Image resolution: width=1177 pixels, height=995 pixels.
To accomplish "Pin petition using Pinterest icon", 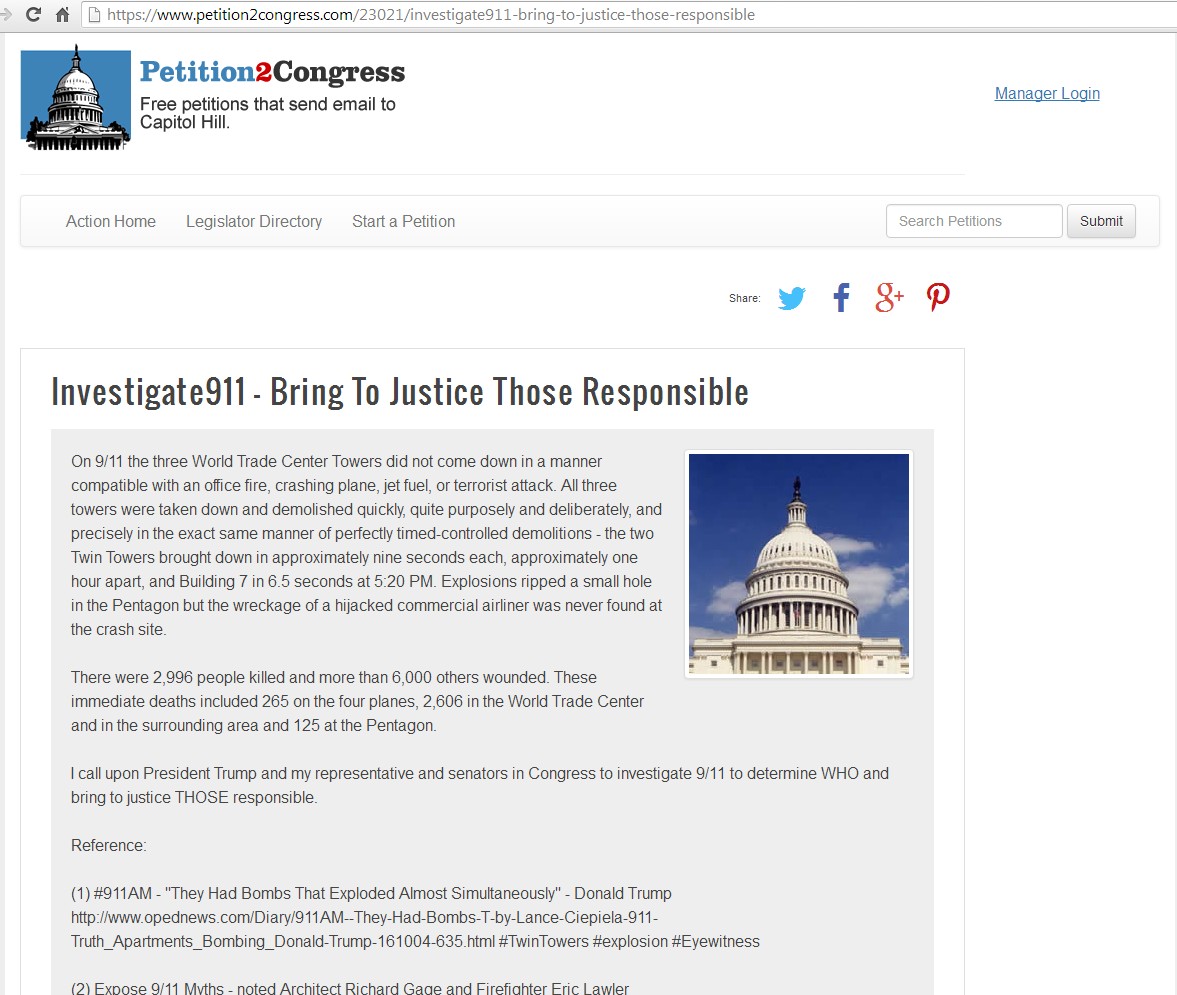I will [938, 297].
